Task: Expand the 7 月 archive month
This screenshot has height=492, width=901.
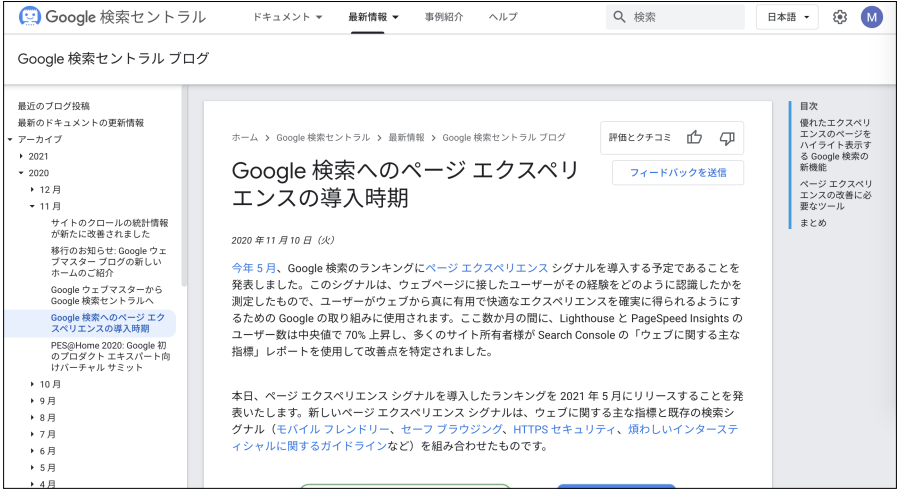Action: point(32,434)
